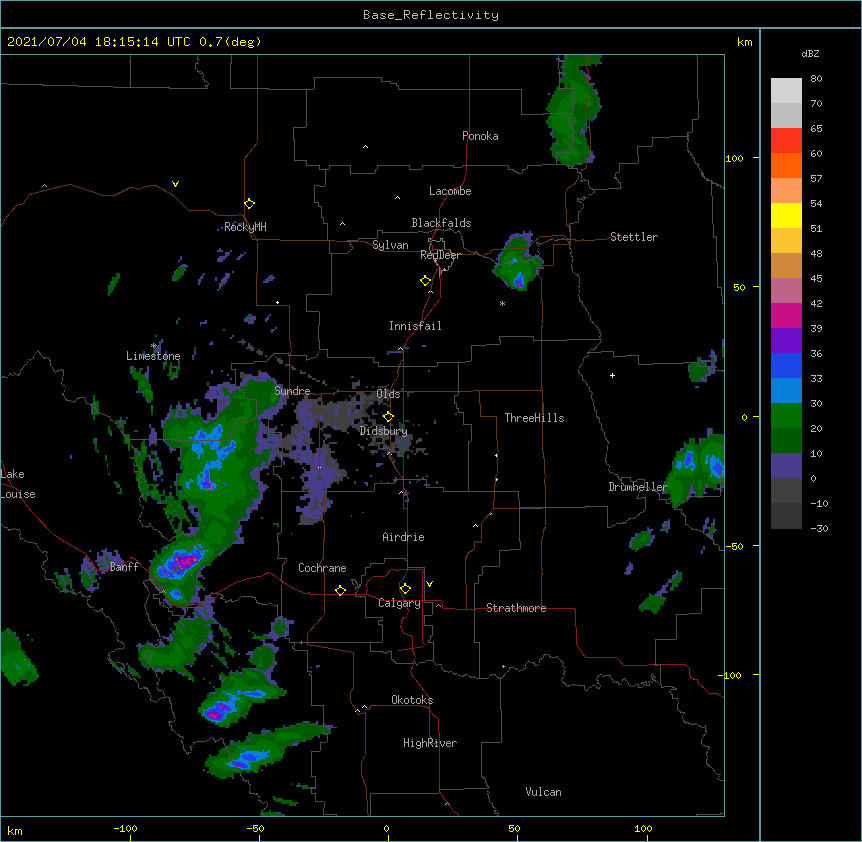Viewport: 862px width, 842px height.
Task: Click the Ponoka city label
Action: coord(480,136)
